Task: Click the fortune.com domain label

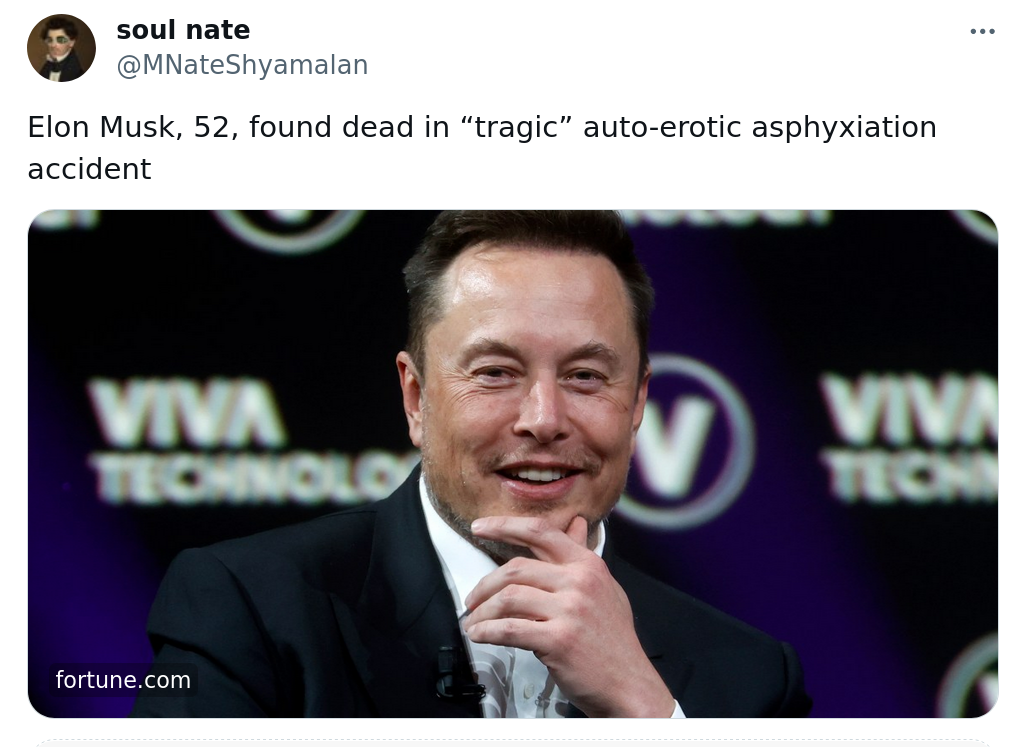Action: pyautogui.click(x=123, y=680)
